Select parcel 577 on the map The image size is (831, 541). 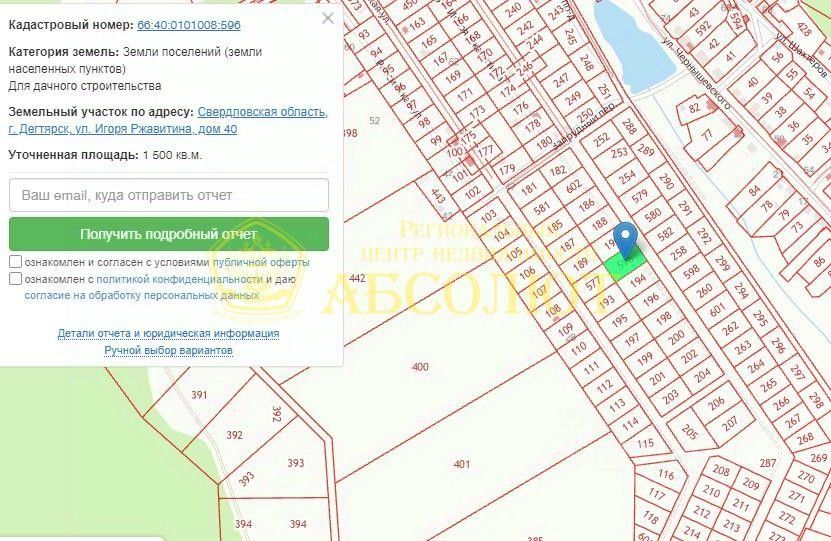tap(592, 284)
